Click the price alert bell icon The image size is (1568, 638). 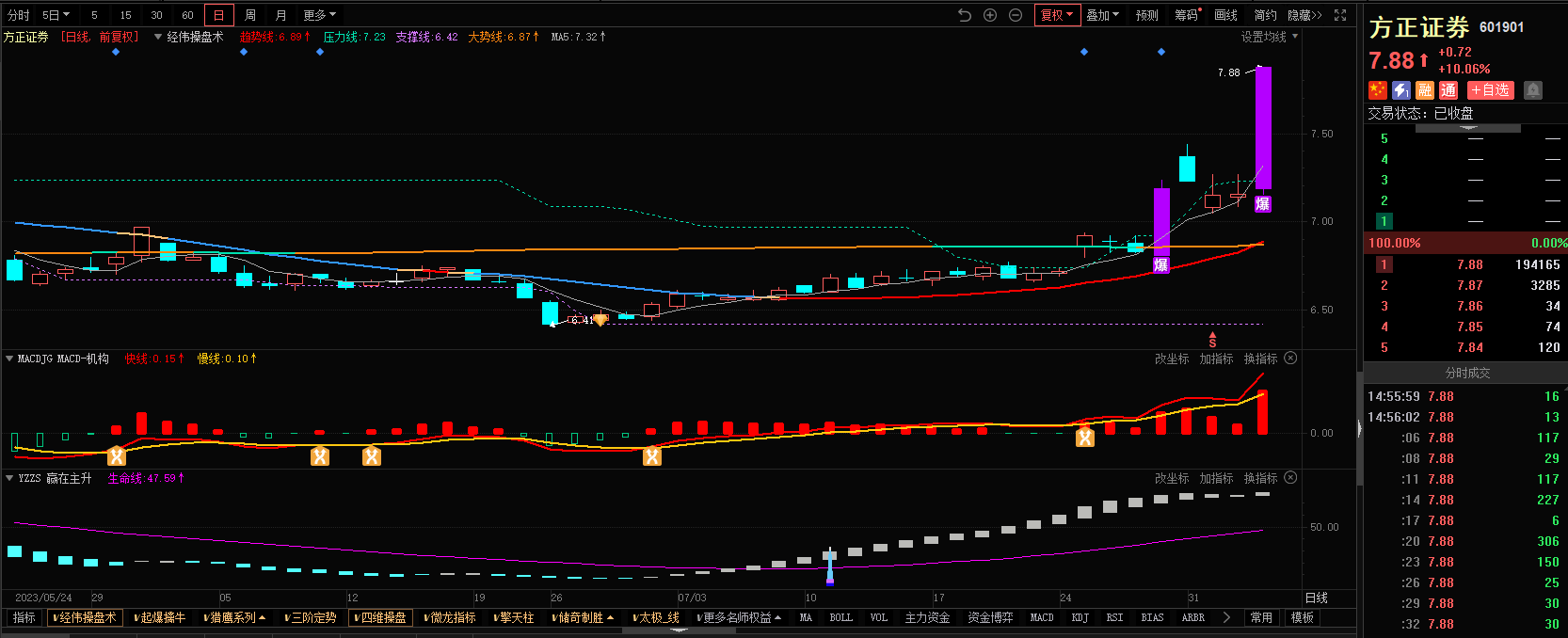coord(1533,90)
